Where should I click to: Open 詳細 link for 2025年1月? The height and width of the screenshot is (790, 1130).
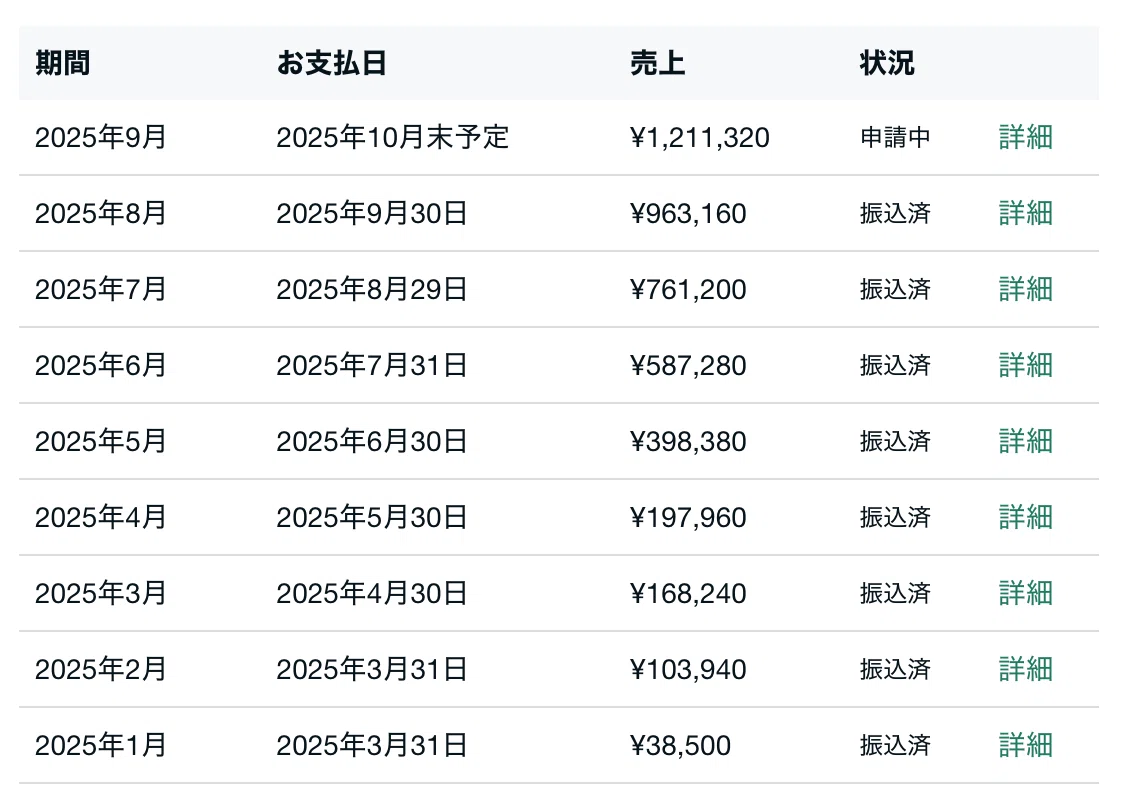coord(1026,745)
